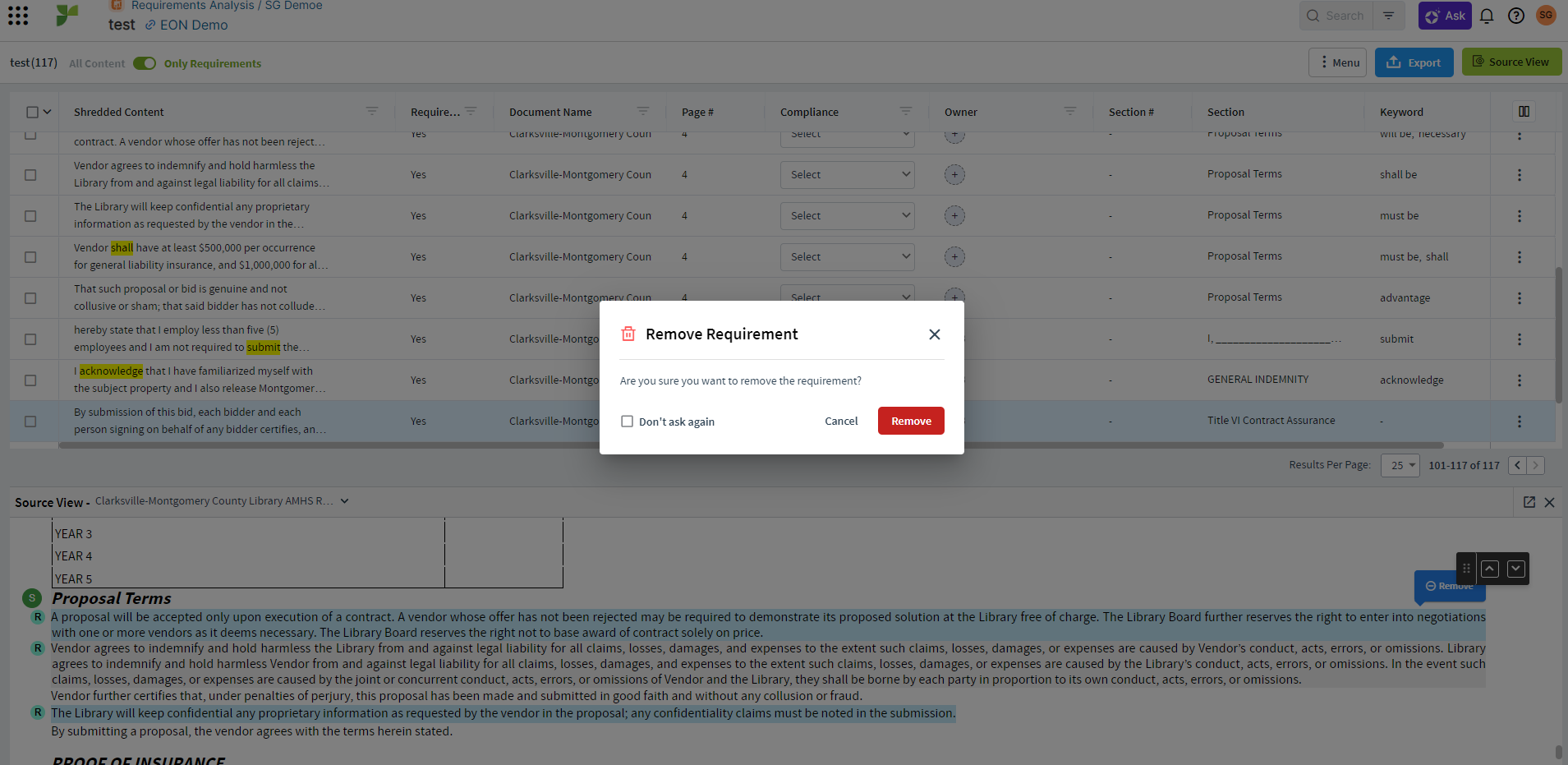Jump to previous requirement with up arrow
The image size is (1568, 765).
[x=1490, y=569]
